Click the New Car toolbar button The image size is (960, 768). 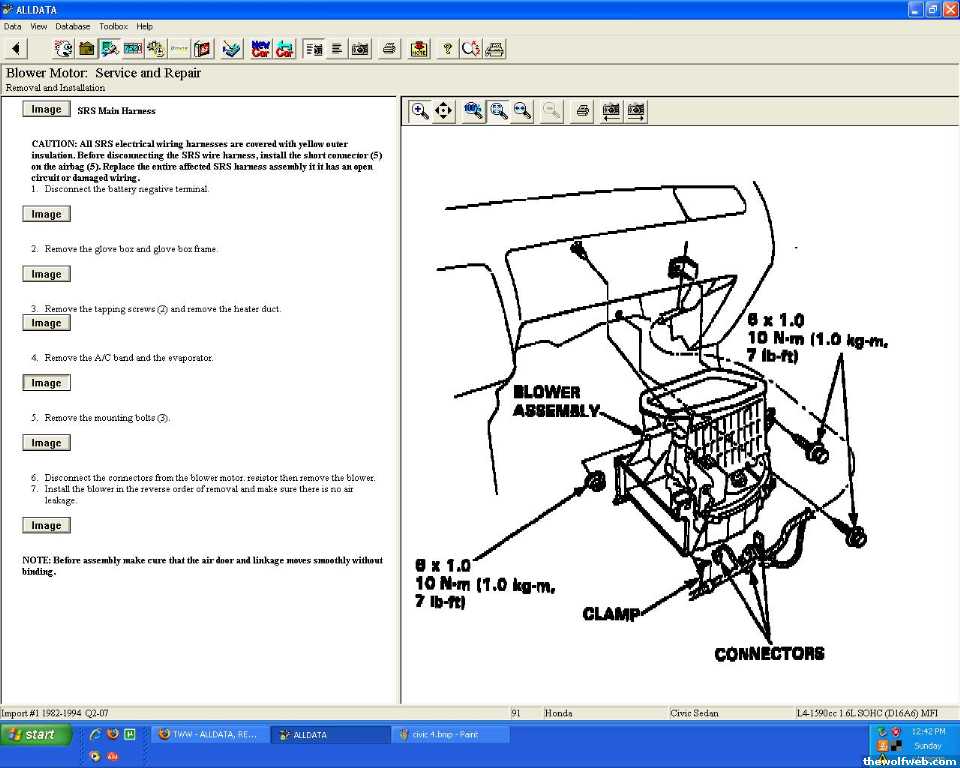click(x=260, y=48)
